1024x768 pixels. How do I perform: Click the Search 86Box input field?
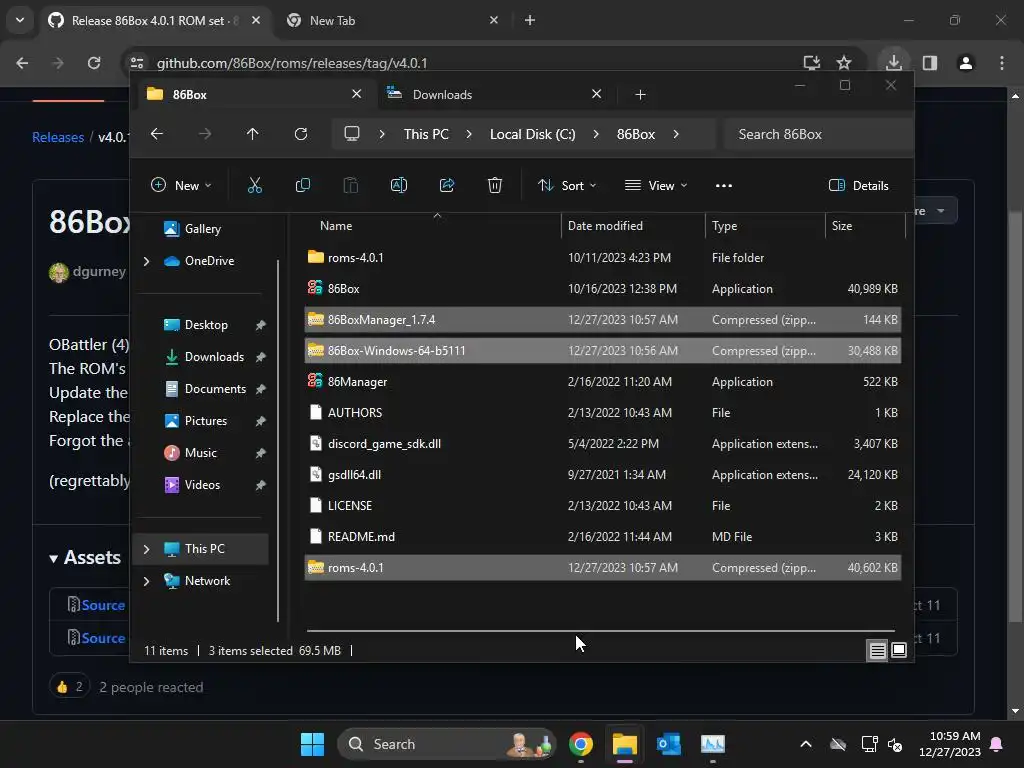coord(819,134)
